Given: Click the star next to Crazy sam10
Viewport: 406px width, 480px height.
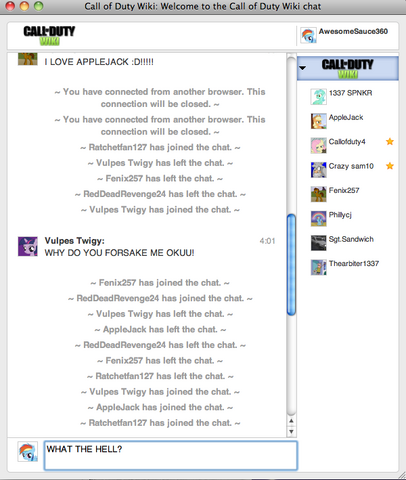Looking at the screenshot, I should (x=390, y=166).
